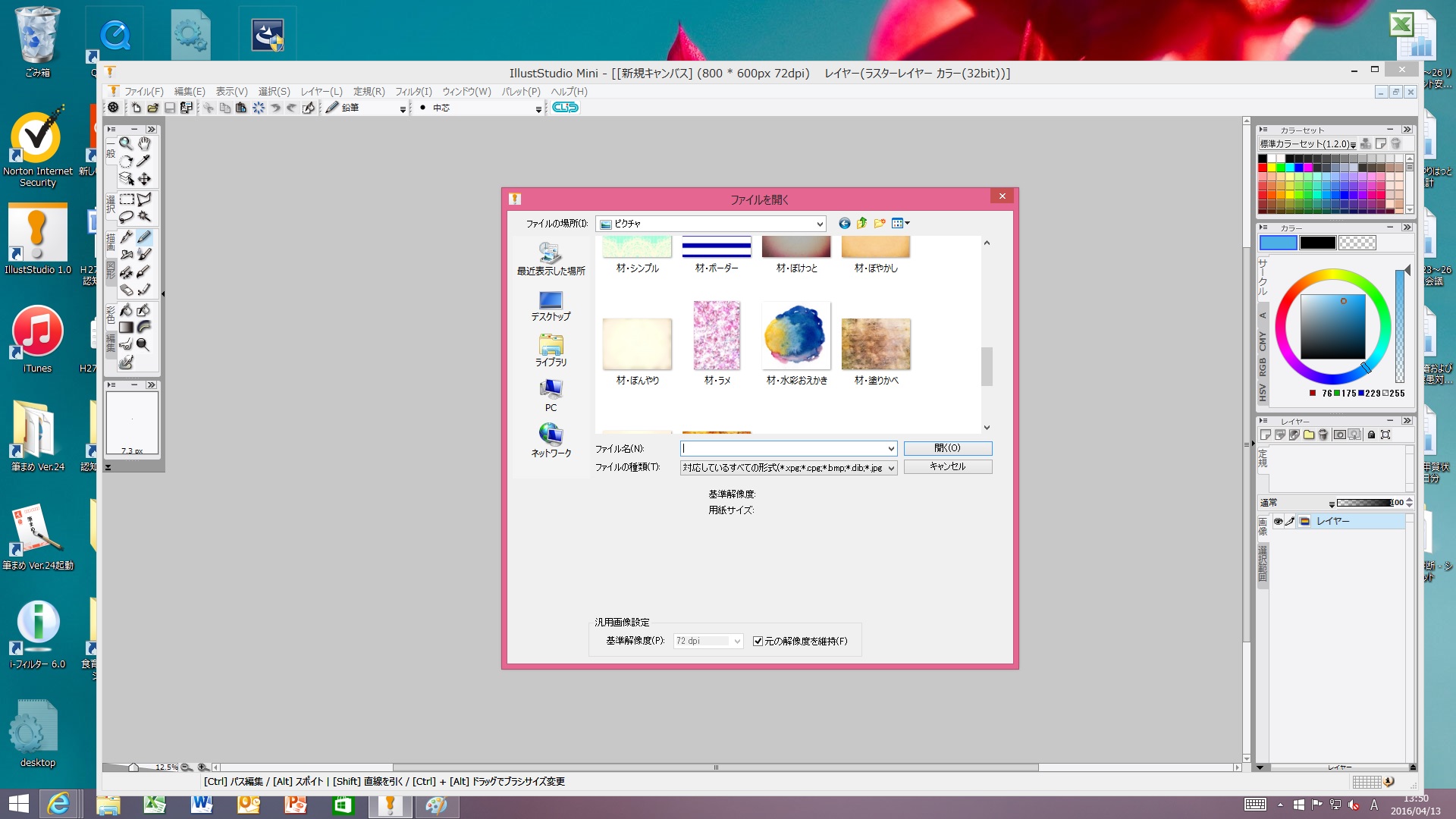The image size is (1456, 819).
Task: Select the hand pan tool
Action: click(144, 143)
